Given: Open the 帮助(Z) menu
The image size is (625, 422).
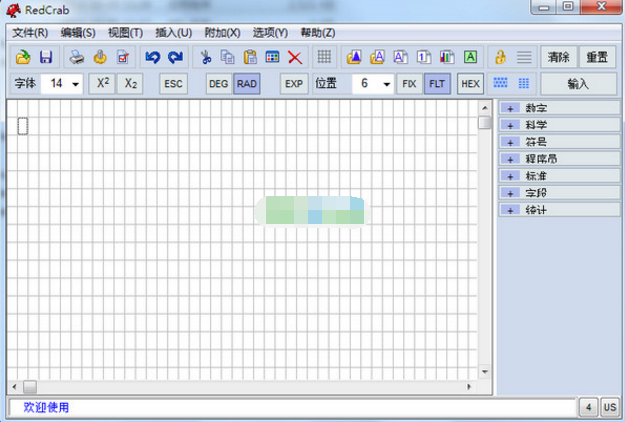Looking at the screenshot, I should (x=318, y=33).
